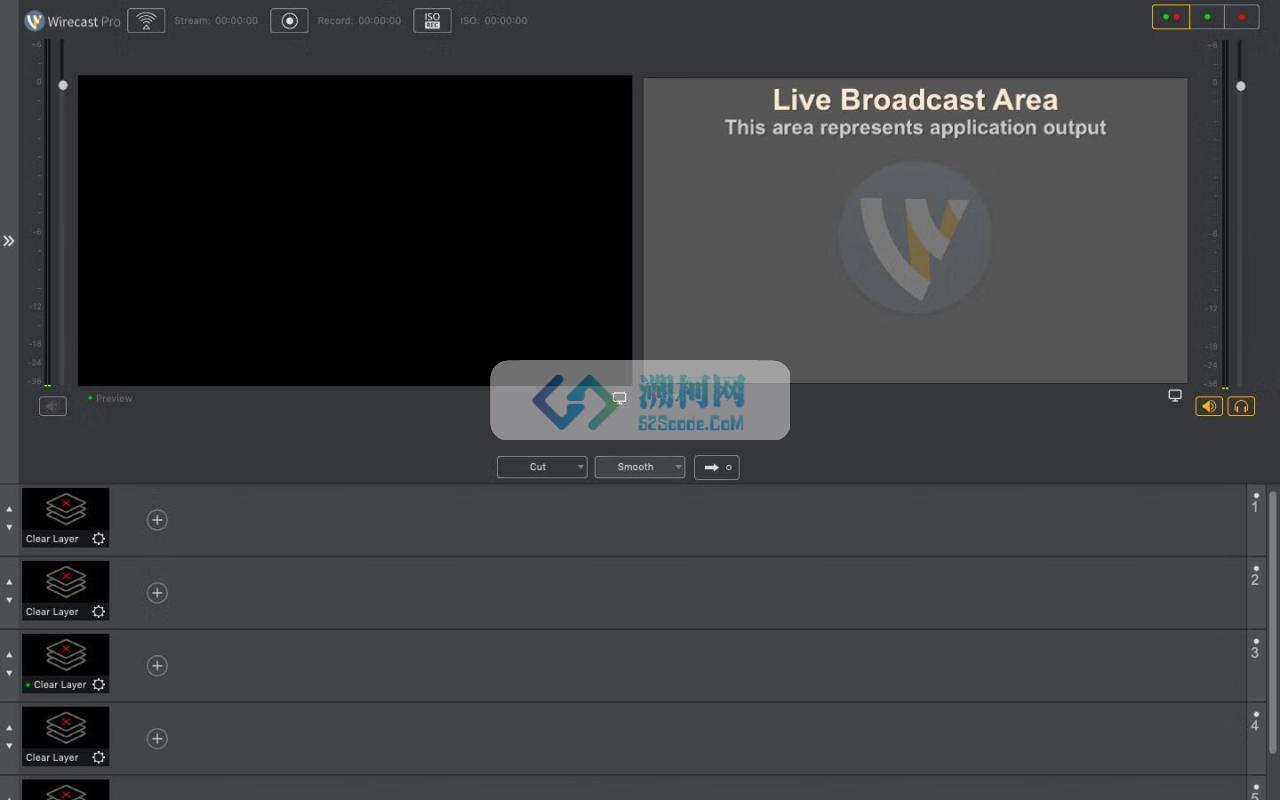The image size is (1280, 800).
Task: Toggle the headphones monitor button
Action: point(1241,406)
